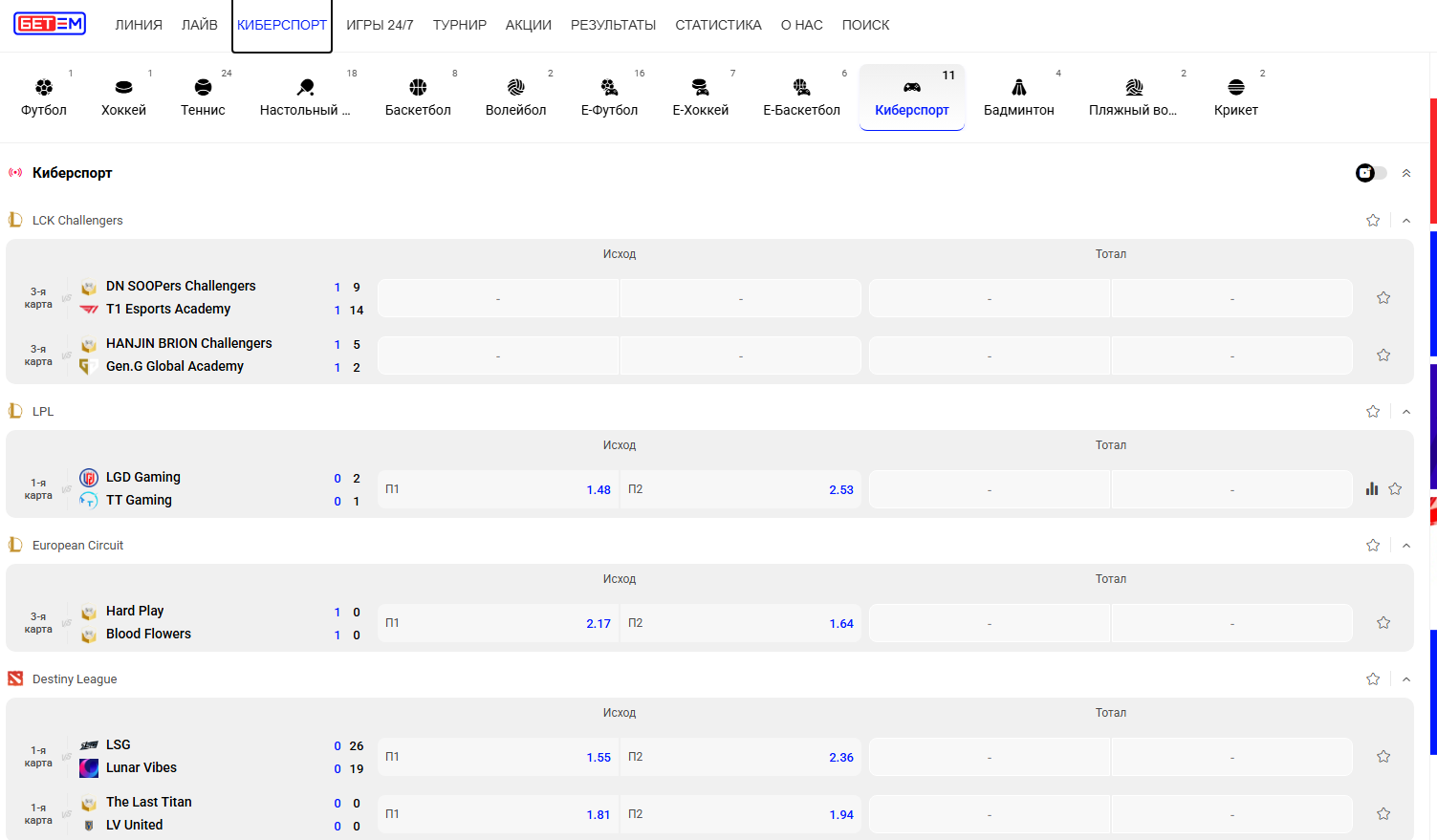Open the О НАС page
The width and height of the screenshot is (1437, 840).
(802, 25)
